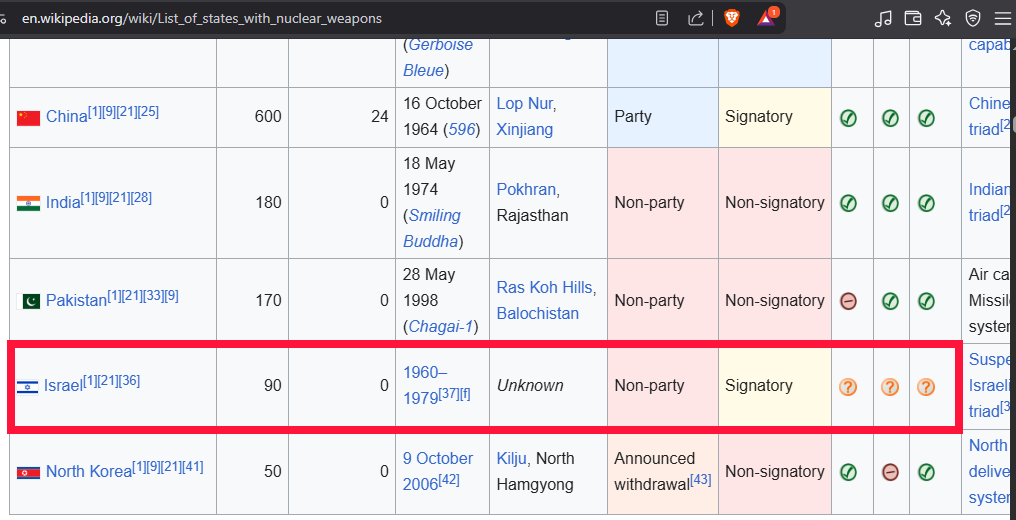The width and height of the screenshot is (1016, 520).
Task: Click the red minus icon in North Korea row
Action: (x=890, y=472)
